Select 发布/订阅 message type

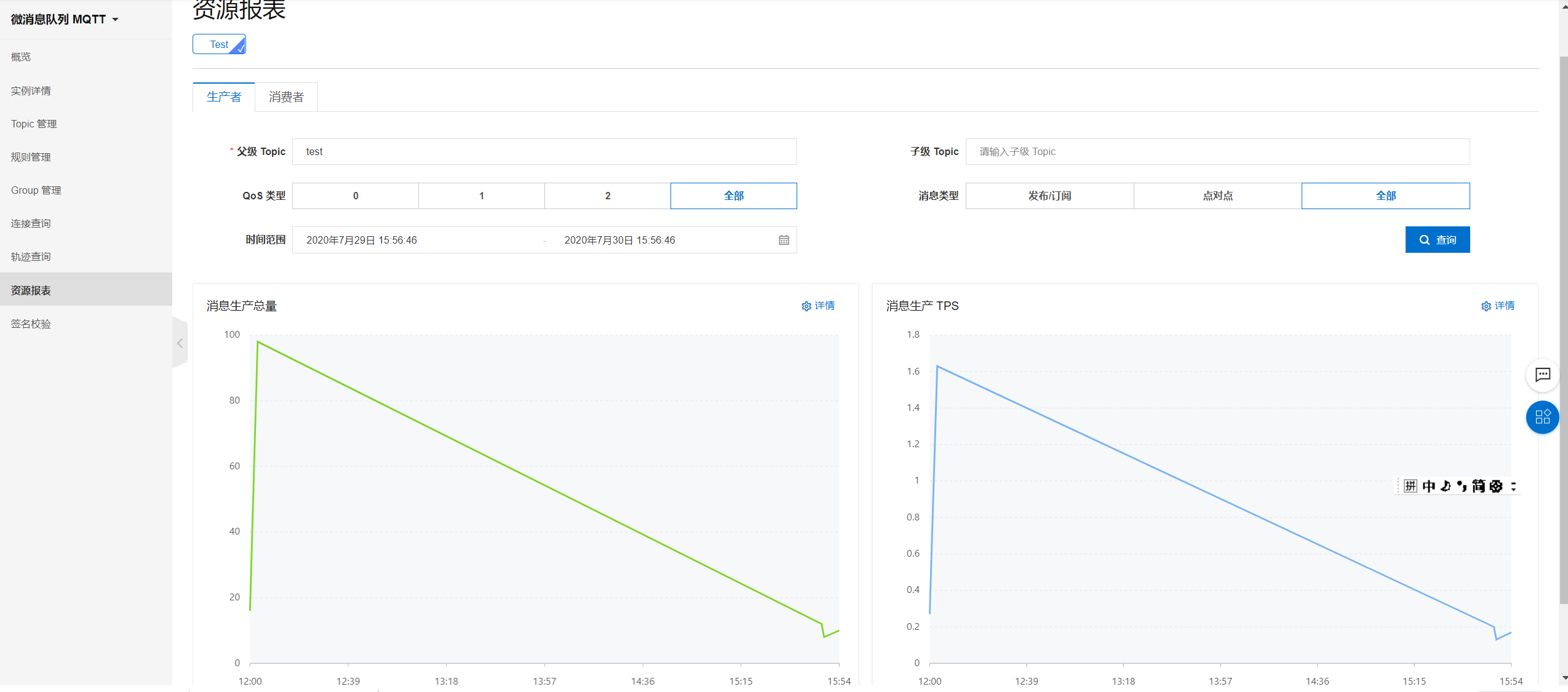tap(1049, 196)
